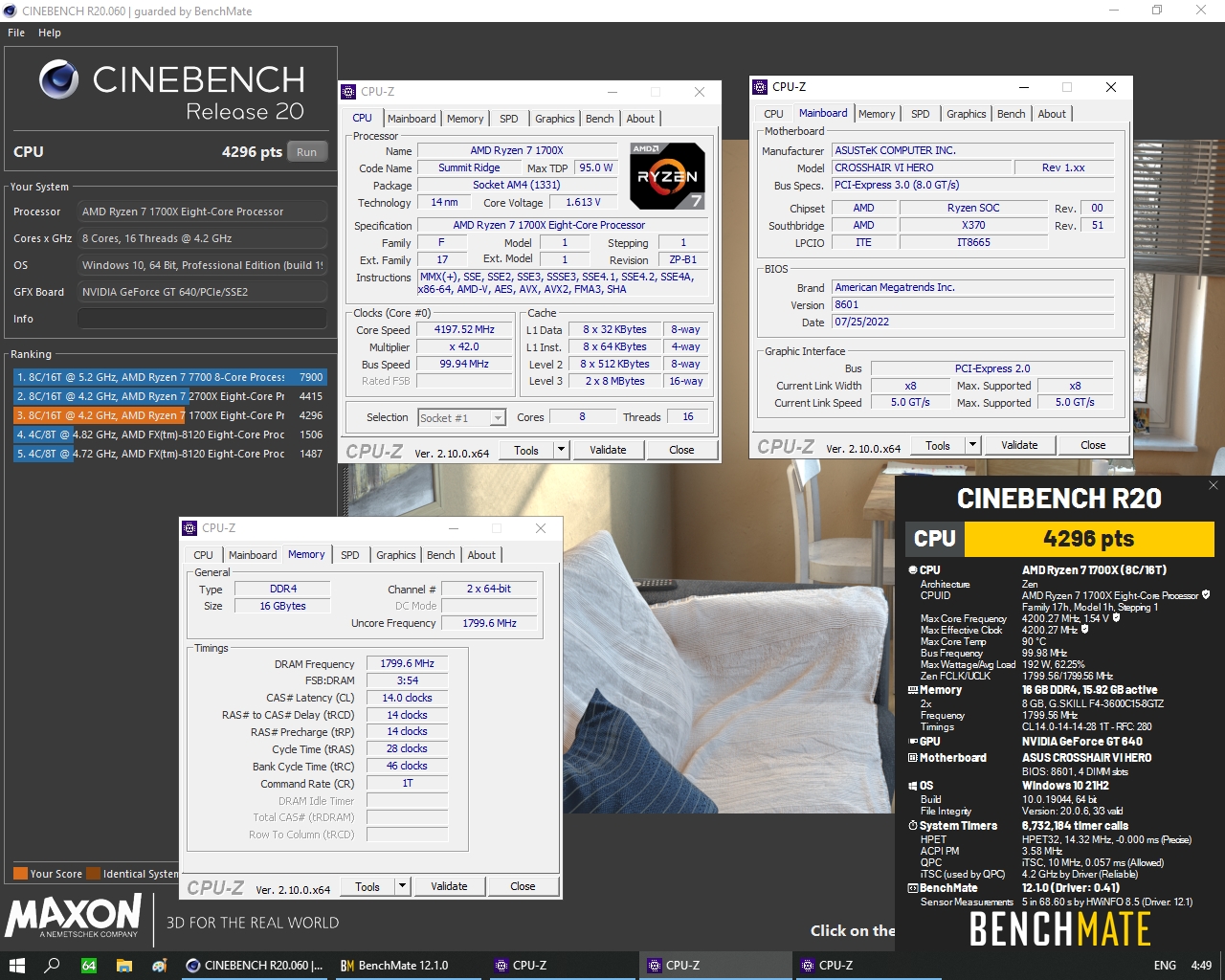
Task: Click the Windows OS icon in BenchMate panel
Action: [913, 786]
